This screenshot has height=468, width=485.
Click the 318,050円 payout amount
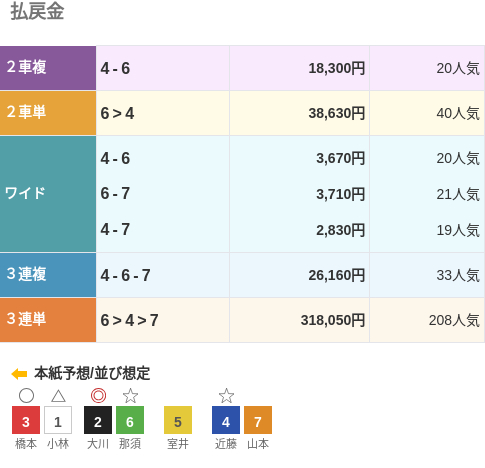(x=333, y=320)
